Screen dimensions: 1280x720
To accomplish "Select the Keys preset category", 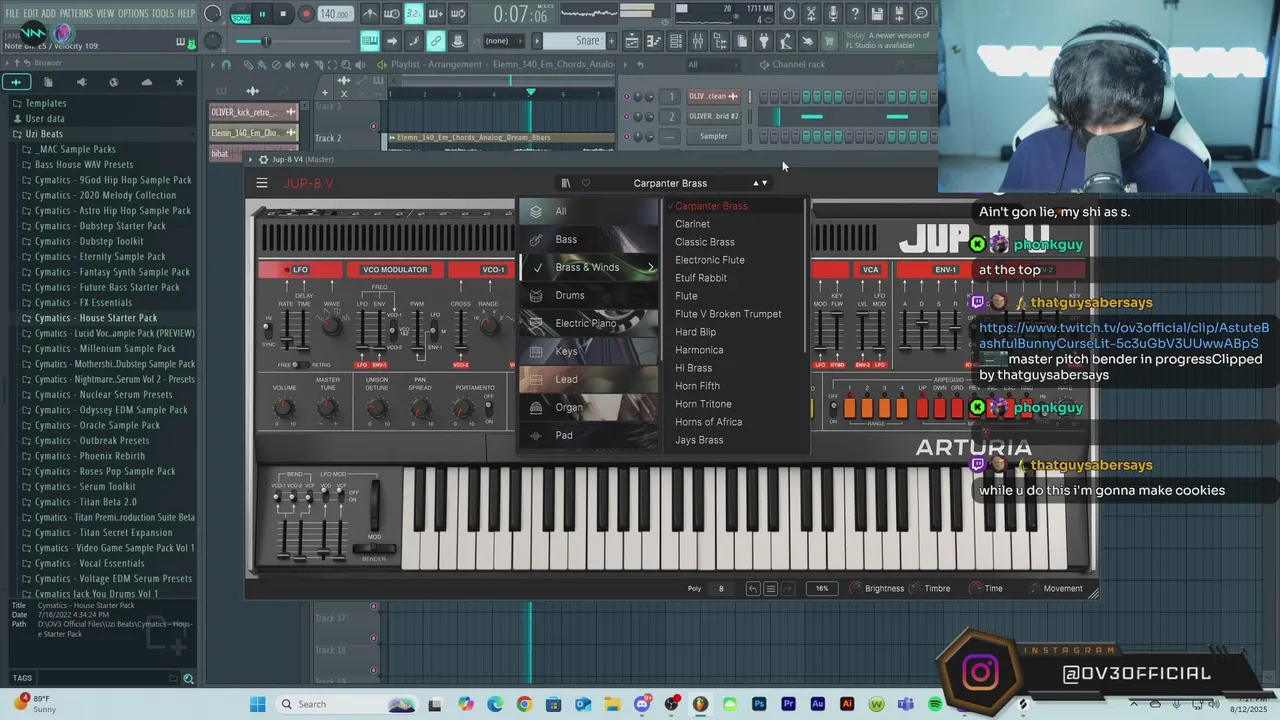I will coord(590,351).
